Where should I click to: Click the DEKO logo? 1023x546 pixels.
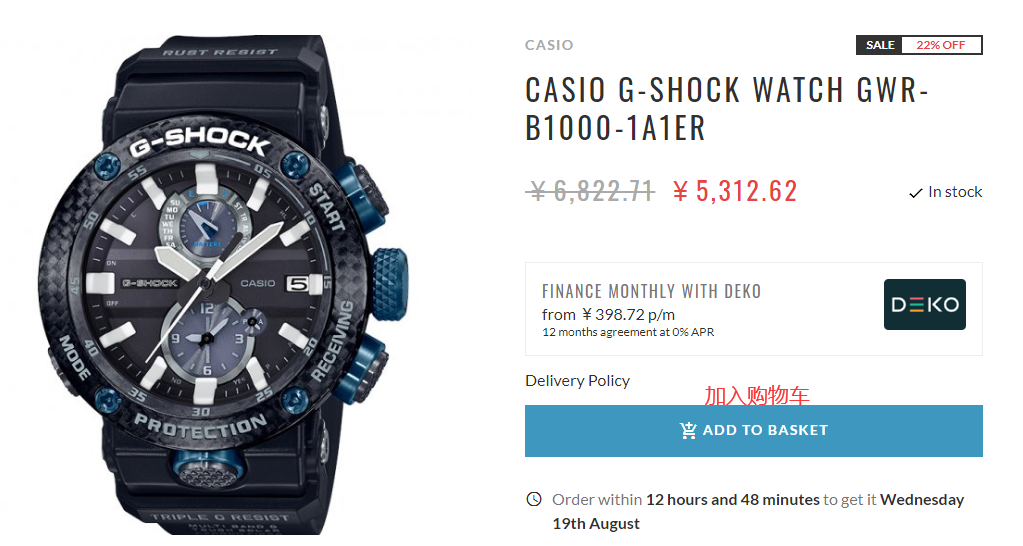[924, 305]
